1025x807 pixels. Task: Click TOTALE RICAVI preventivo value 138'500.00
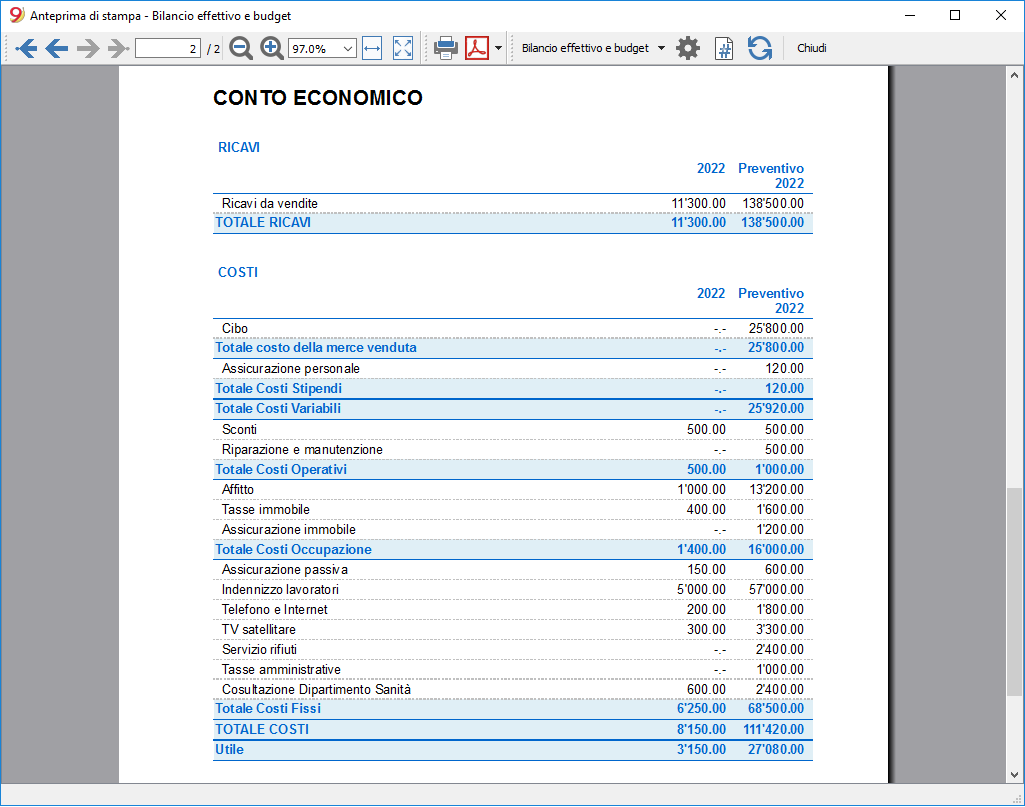tap(773, 223)
